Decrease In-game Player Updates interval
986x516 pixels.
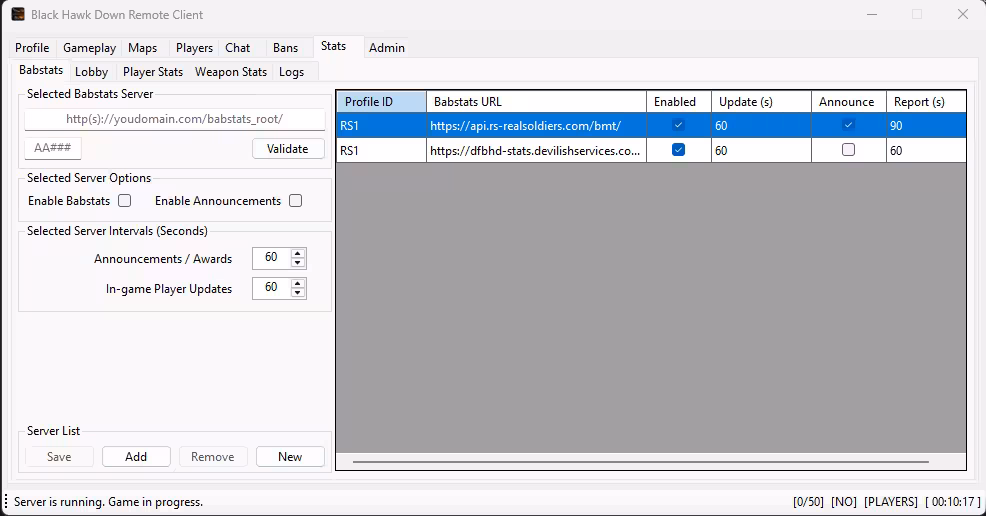298,293
